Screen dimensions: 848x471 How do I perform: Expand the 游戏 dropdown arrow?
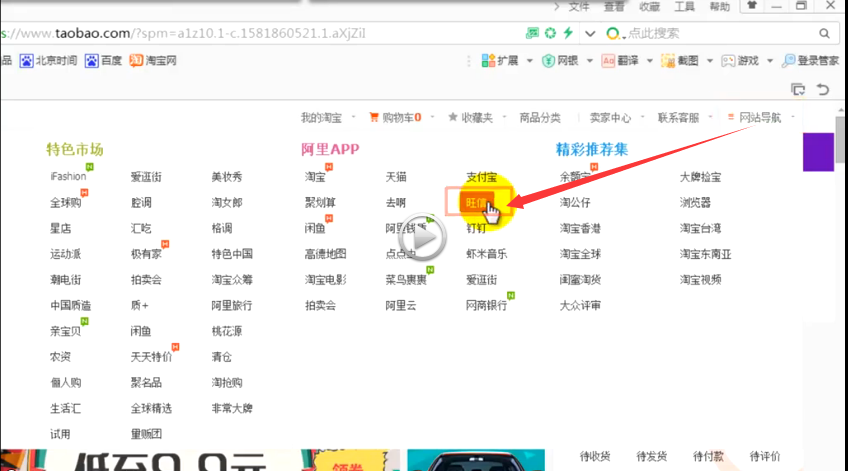[770, 61]
